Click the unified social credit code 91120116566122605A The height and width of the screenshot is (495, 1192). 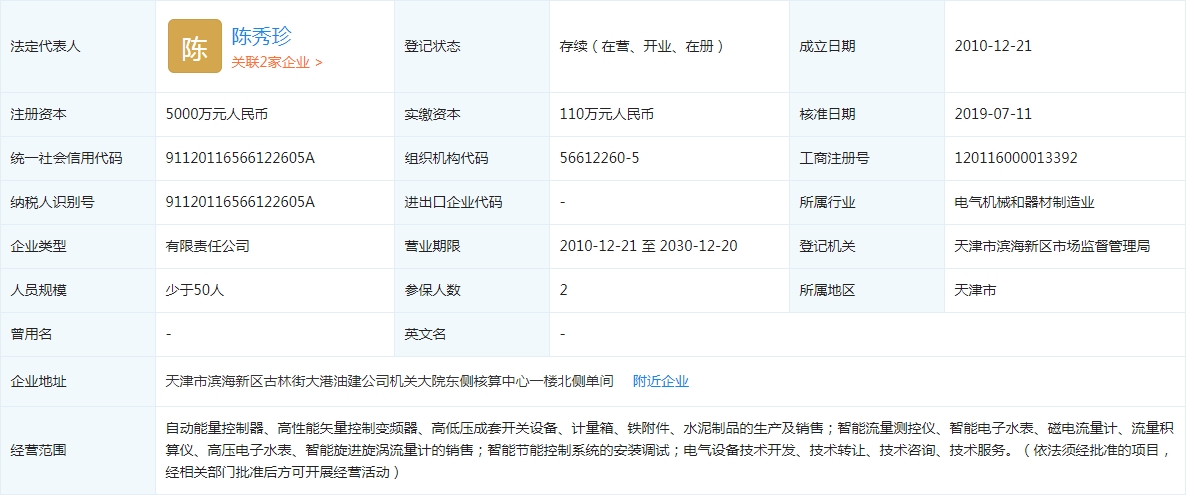click(240, 158)
